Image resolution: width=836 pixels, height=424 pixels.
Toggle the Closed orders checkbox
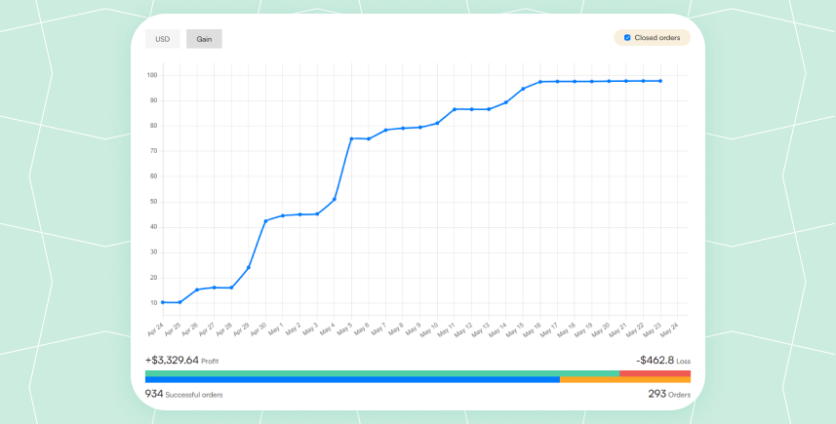(627, 38)
